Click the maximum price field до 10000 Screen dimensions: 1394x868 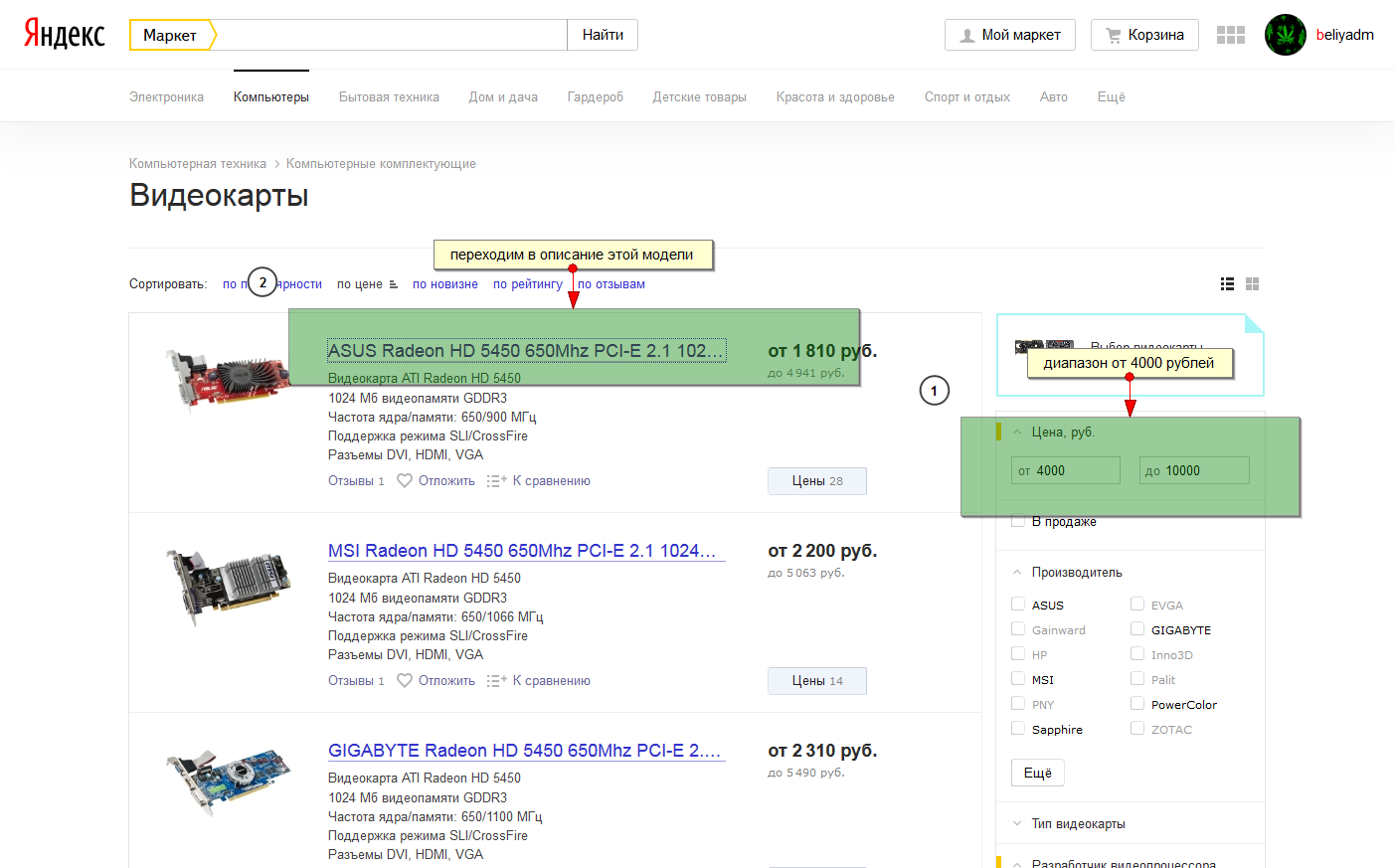[1194, 470]
